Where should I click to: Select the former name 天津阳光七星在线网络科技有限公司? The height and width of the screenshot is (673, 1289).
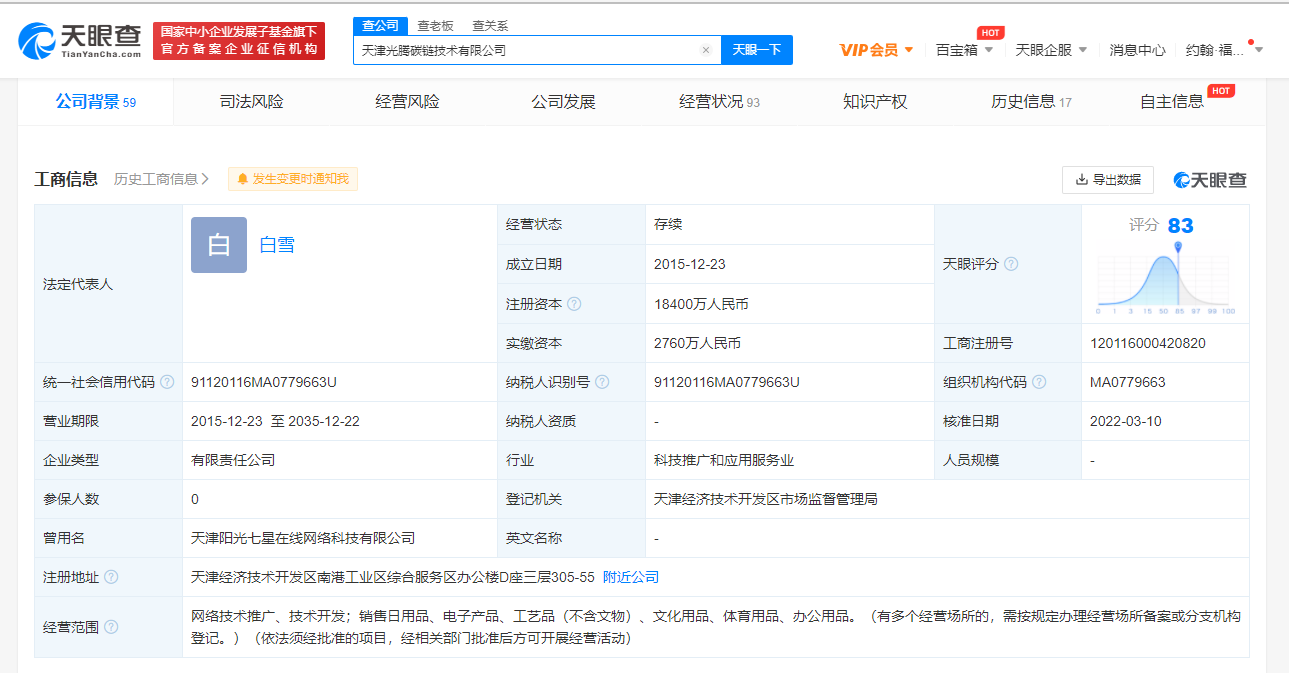point(303,538)
